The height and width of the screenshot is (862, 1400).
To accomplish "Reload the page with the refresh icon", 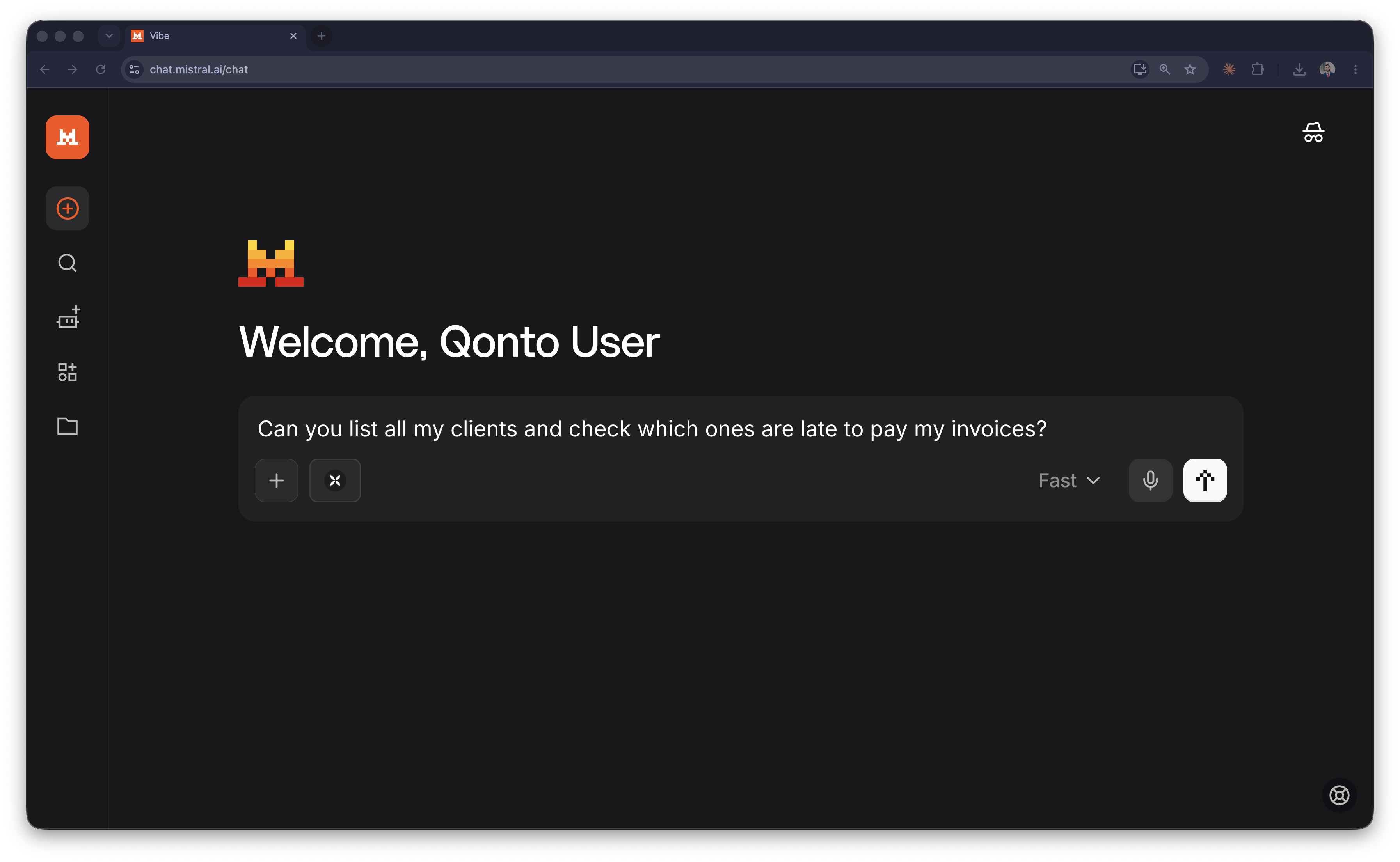I will point(100,69).
